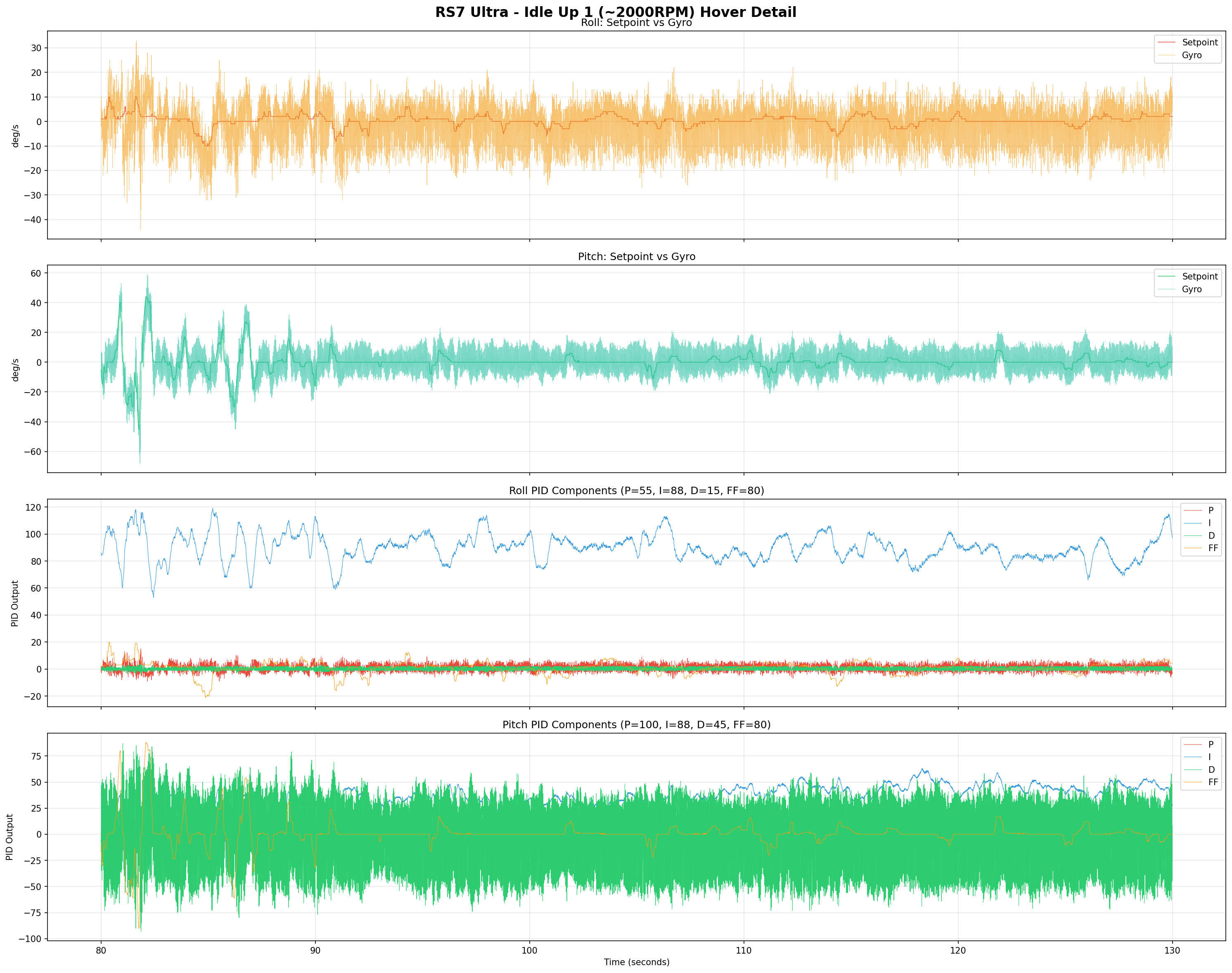
Task: Select y-tick "50" on the Pitch PID plot
Action: (36, 783)
